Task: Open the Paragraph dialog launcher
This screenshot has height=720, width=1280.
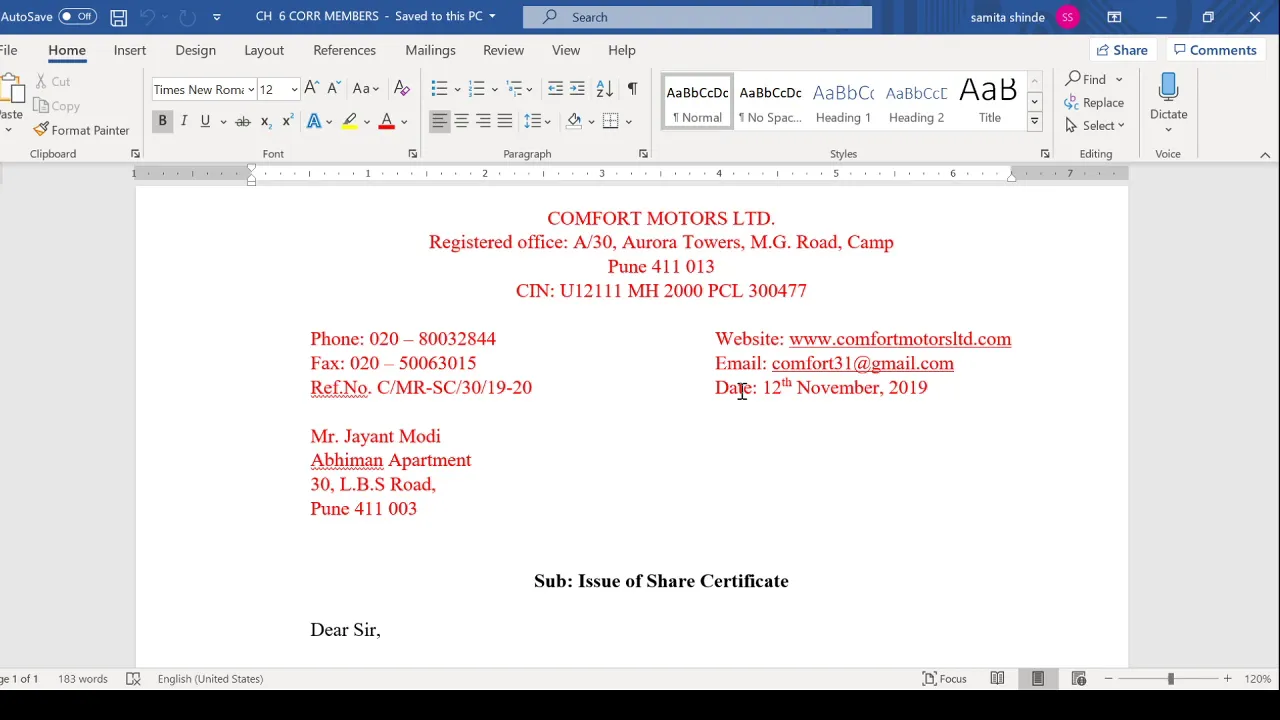Action: pos(643,154)
